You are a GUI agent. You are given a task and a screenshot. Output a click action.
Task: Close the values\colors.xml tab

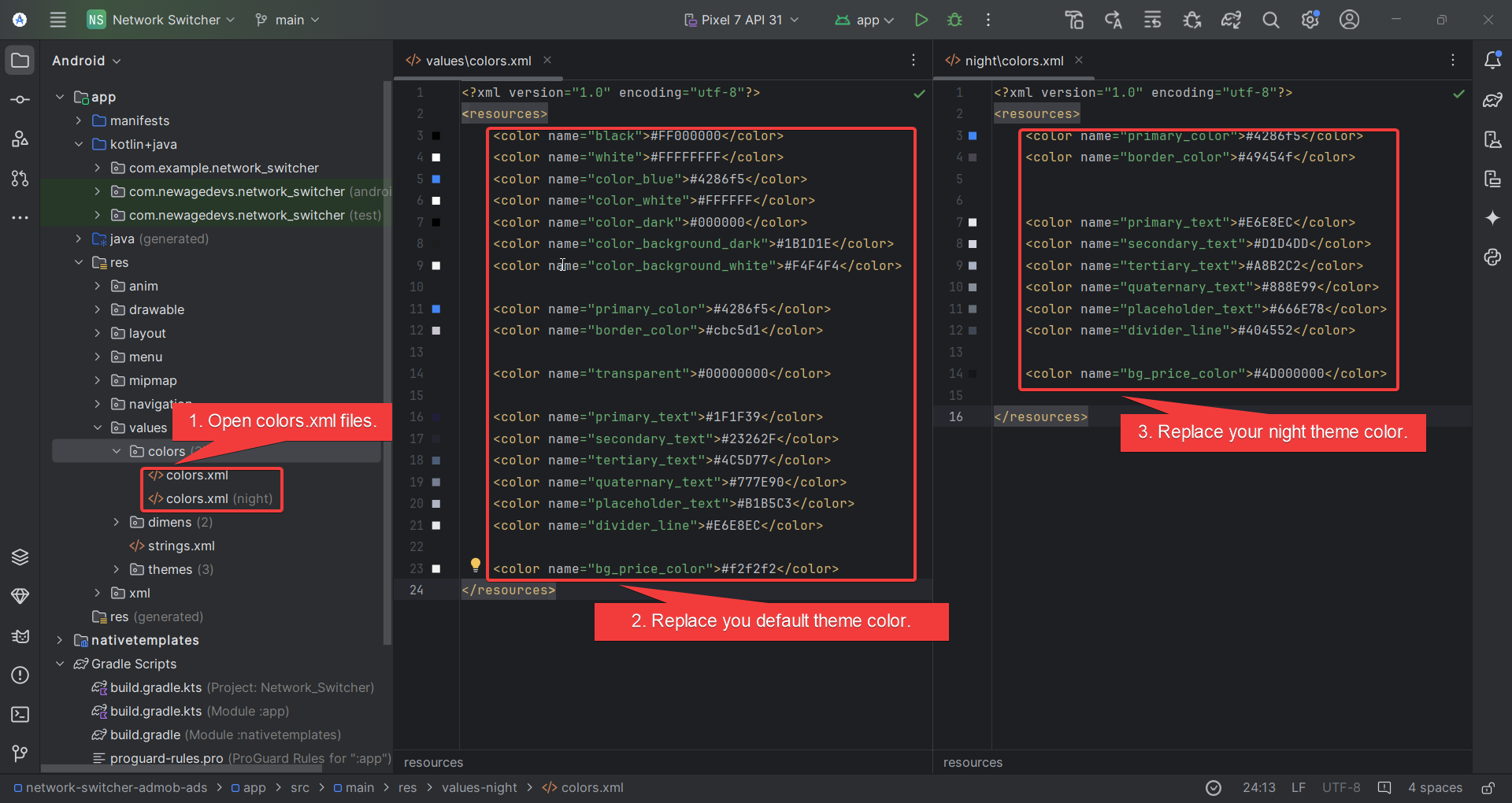547,60
